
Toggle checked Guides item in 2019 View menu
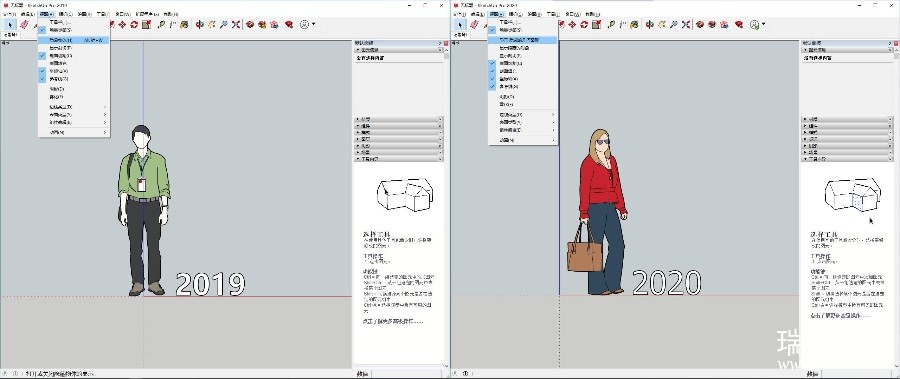(74, 79)
